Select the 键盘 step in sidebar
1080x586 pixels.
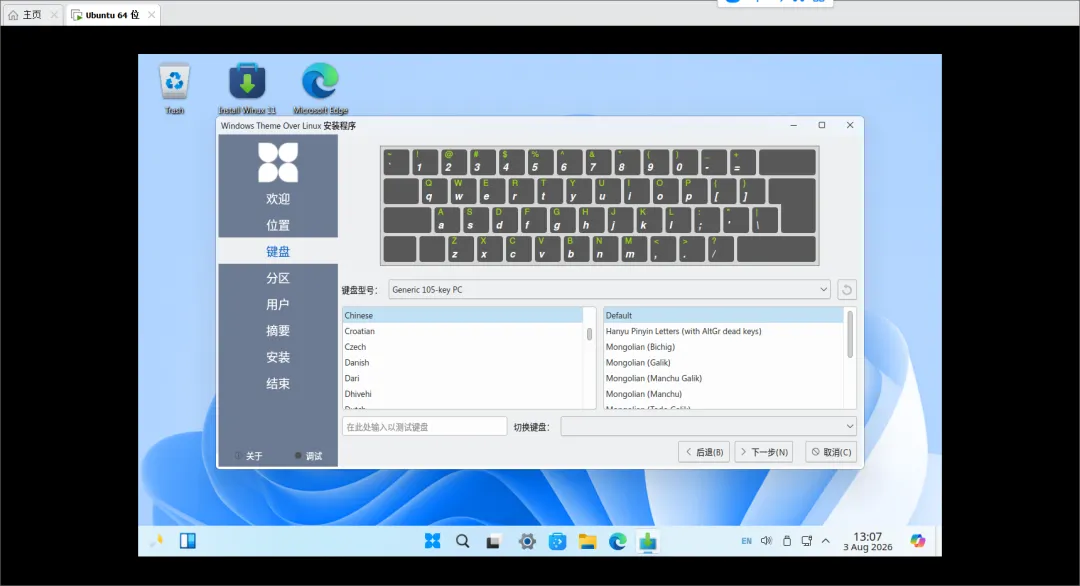(x=278, y=251)
